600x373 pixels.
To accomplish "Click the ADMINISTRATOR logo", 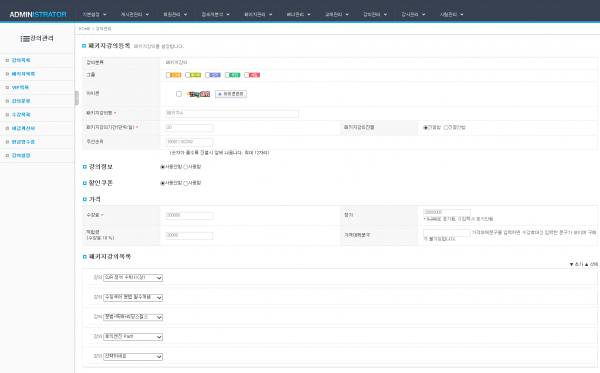I will point(38,15).
